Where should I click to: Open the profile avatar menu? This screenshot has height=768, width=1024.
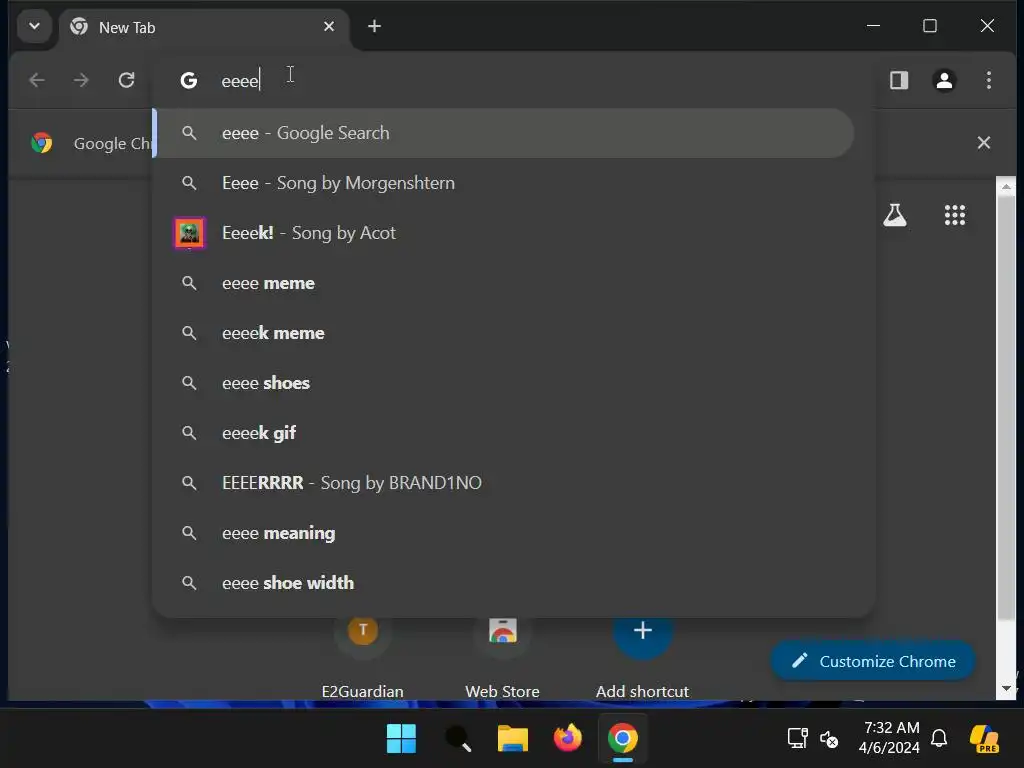click(x=944, y=80)
